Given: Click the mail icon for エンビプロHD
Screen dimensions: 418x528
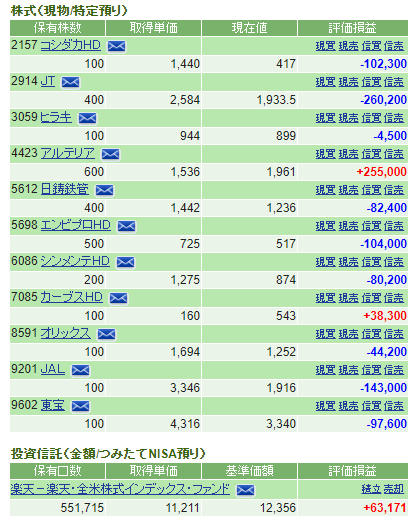Looking at the screenshot, I should (126, 226).
